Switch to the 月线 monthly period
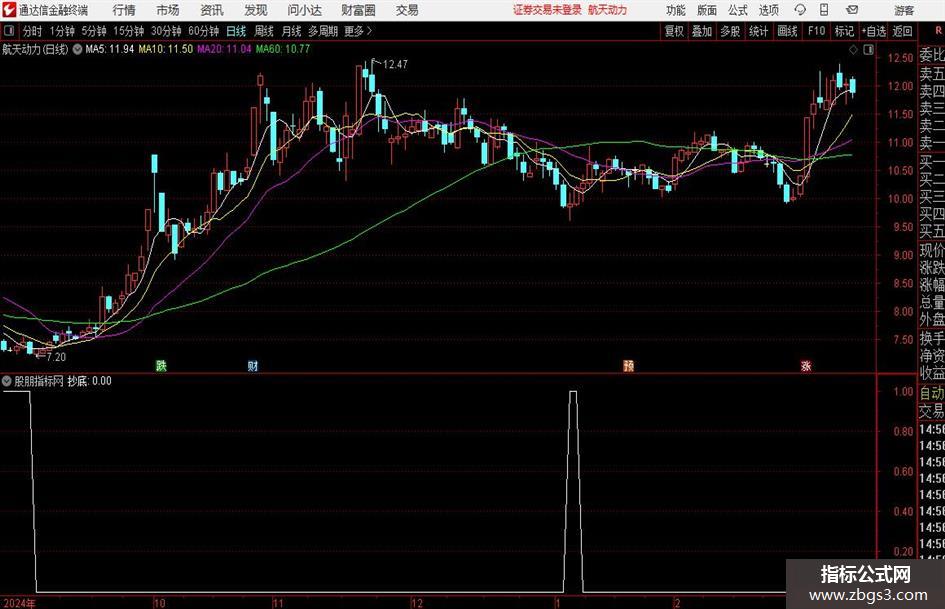Image resolution: width=945 pixels, height=609 pixels. coord(292,31)
